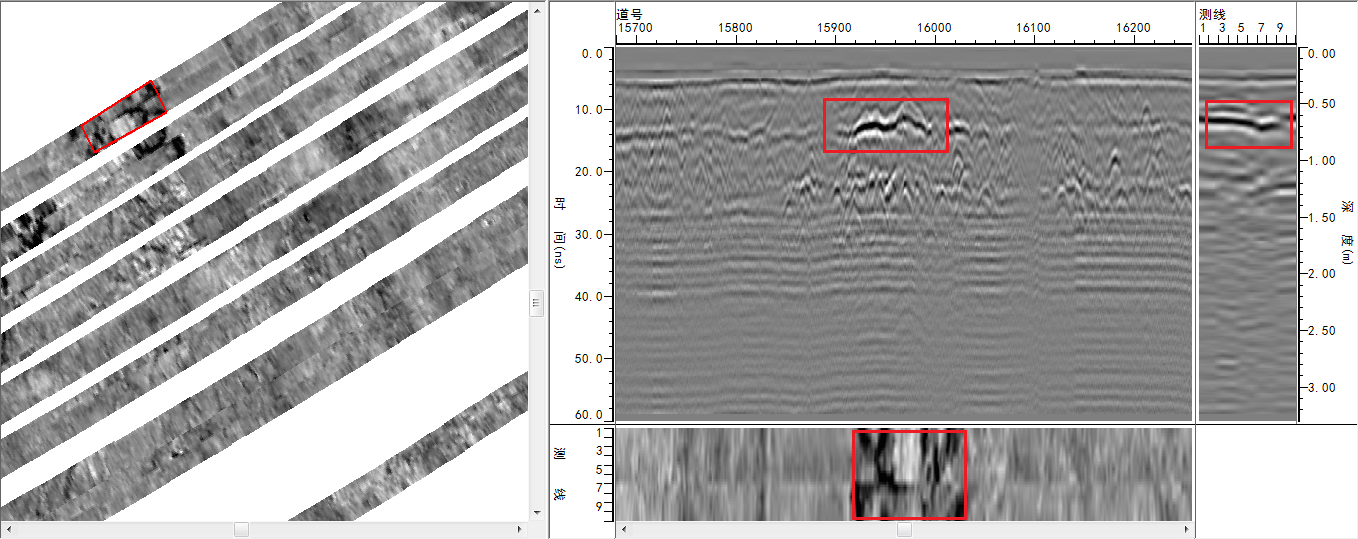Click up arrow of map panel vertical scrollbar
Screen dimensions: 1358x539
536,7
